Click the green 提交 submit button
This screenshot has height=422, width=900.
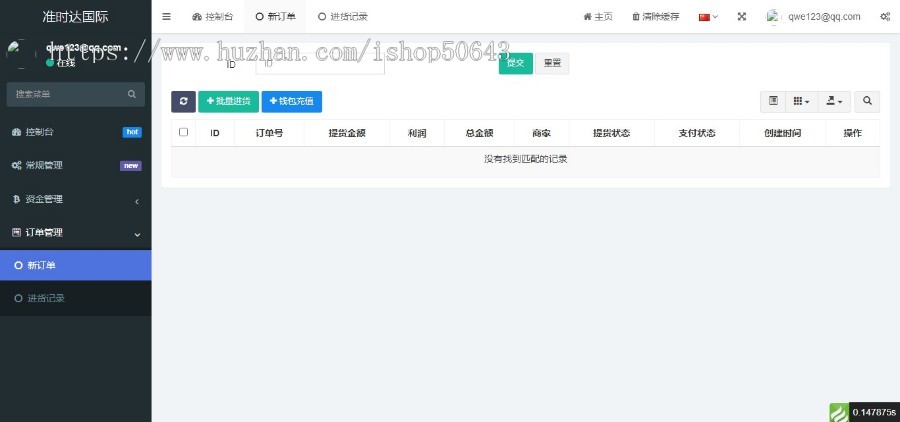(x=515, y=63)
